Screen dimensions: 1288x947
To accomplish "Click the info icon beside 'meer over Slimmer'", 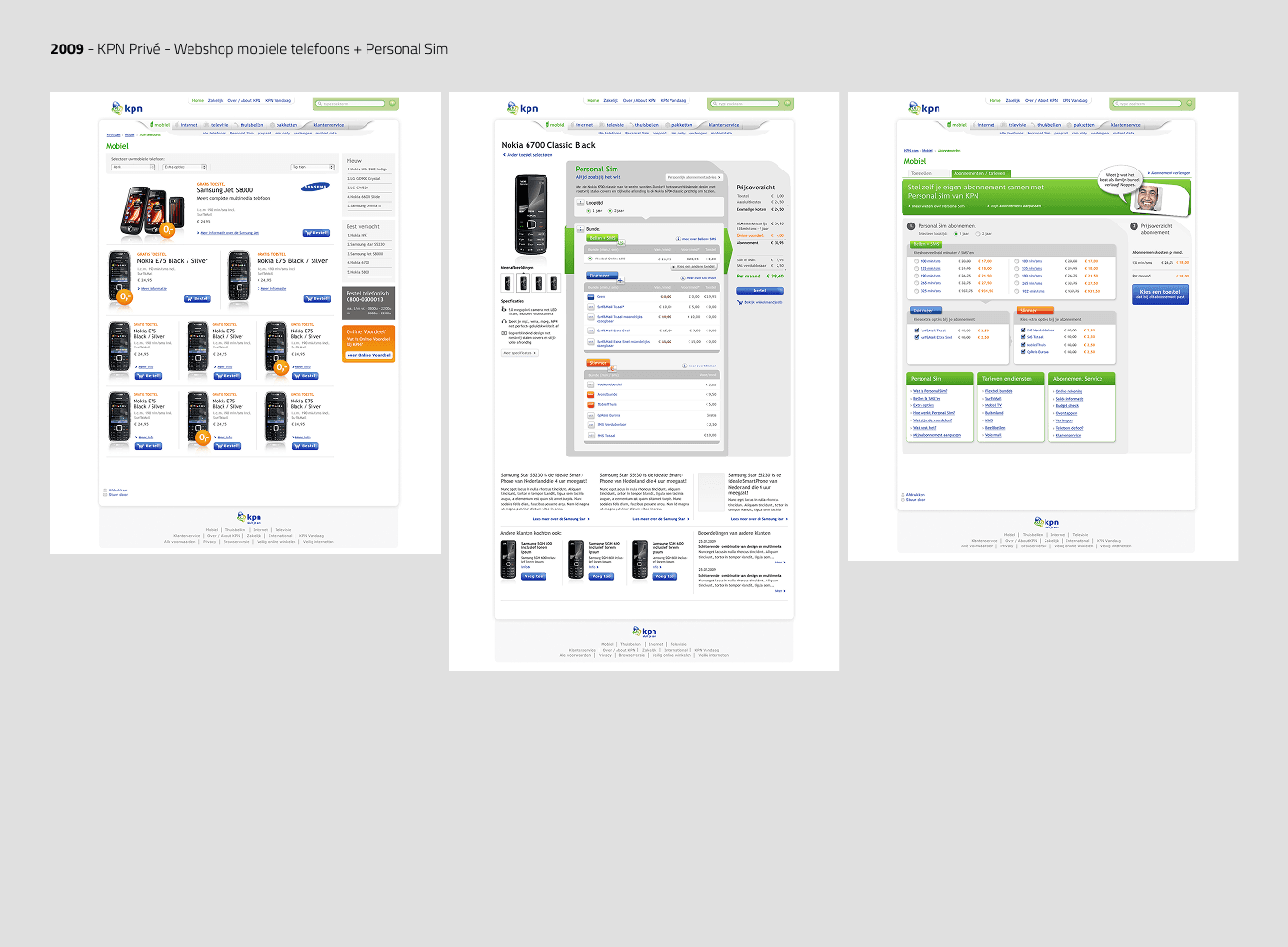I will coord(684,366).
